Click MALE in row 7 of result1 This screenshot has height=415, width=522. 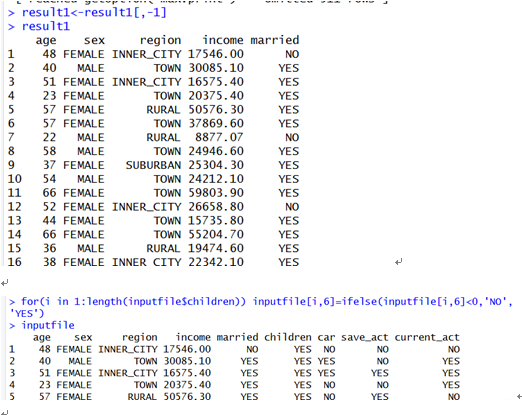point(91,137)
